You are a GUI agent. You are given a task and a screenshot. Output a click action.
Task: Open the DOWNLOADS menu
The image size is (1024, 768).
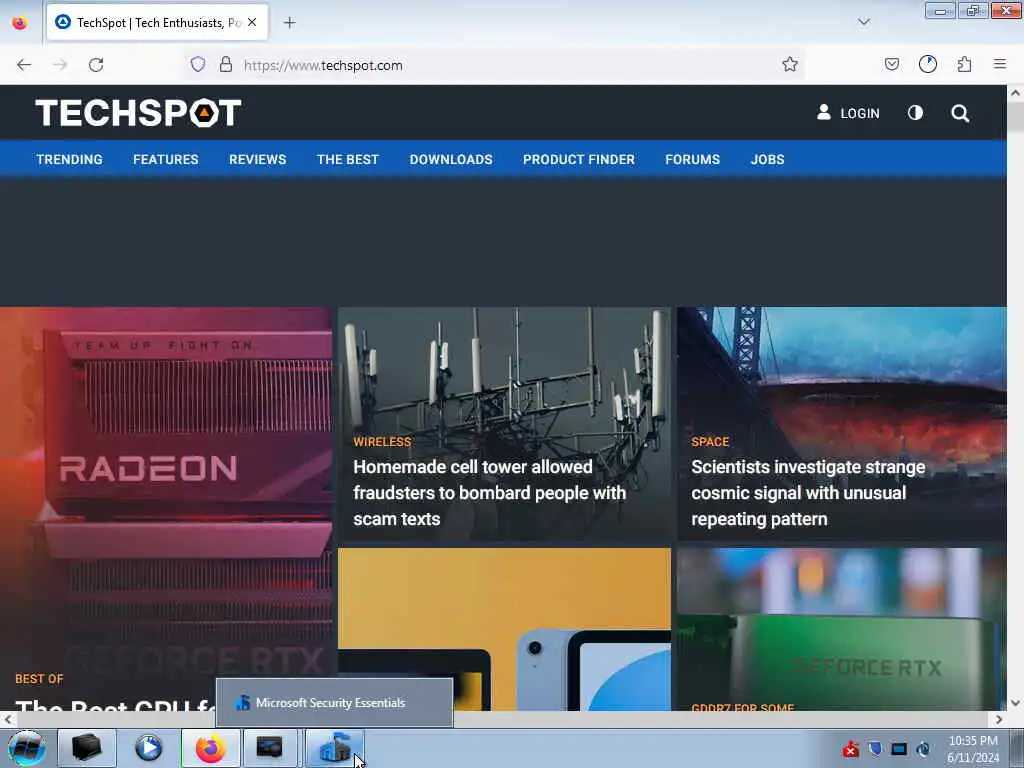tap(451, 159)
